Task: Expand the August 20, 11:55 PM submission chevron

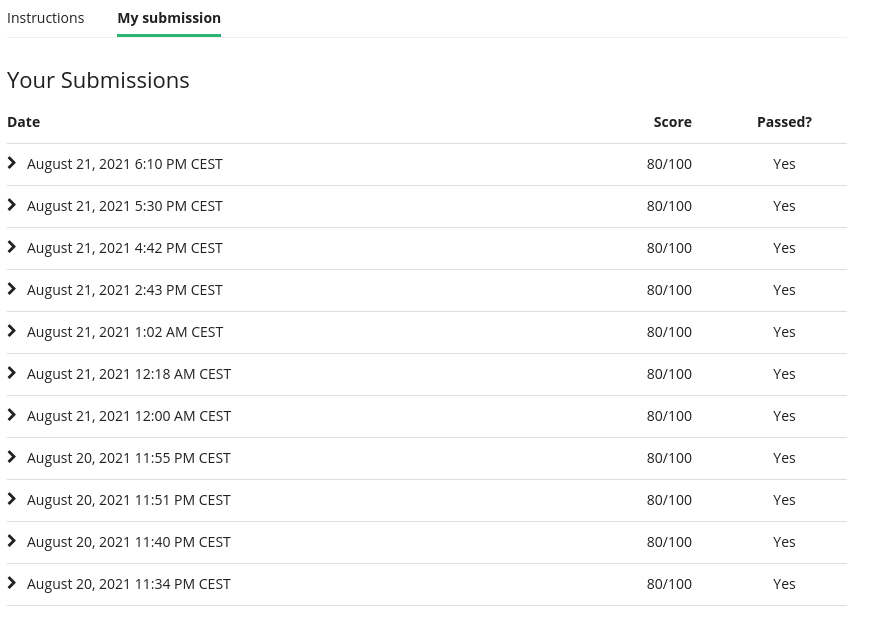Action: 12,458
